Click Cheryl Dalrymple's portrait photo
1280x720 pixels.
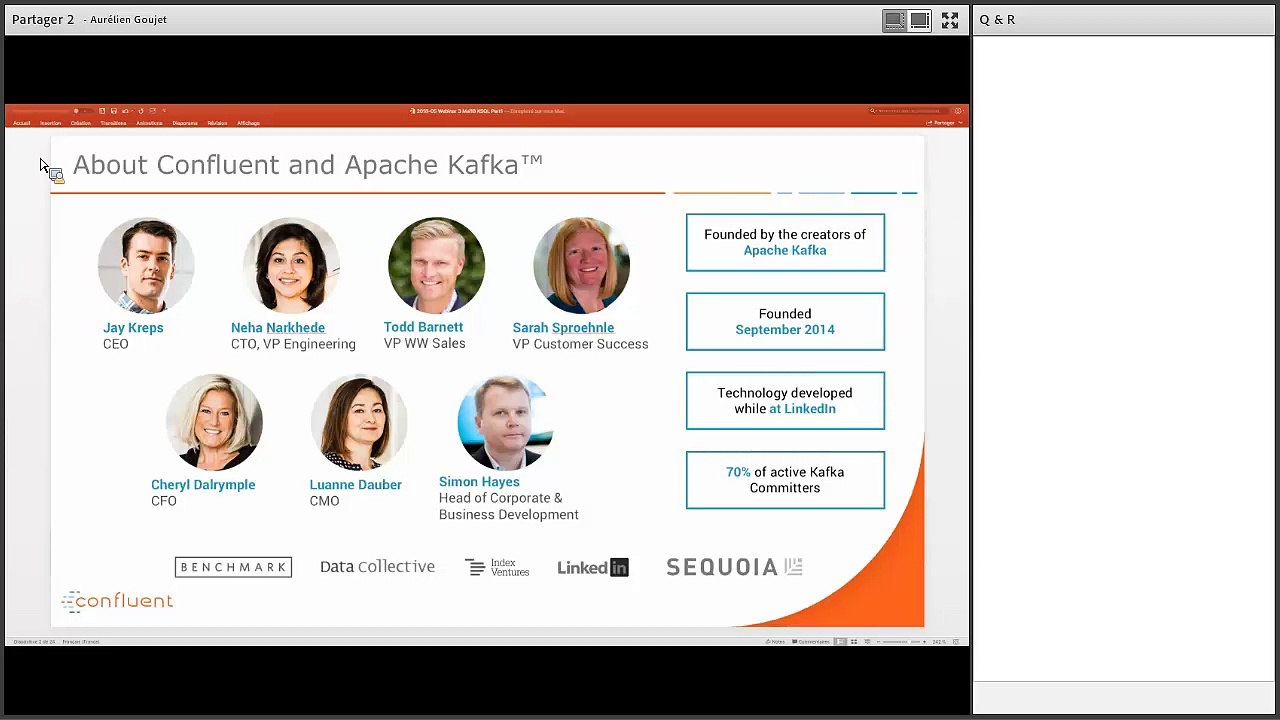coord(214,423)
